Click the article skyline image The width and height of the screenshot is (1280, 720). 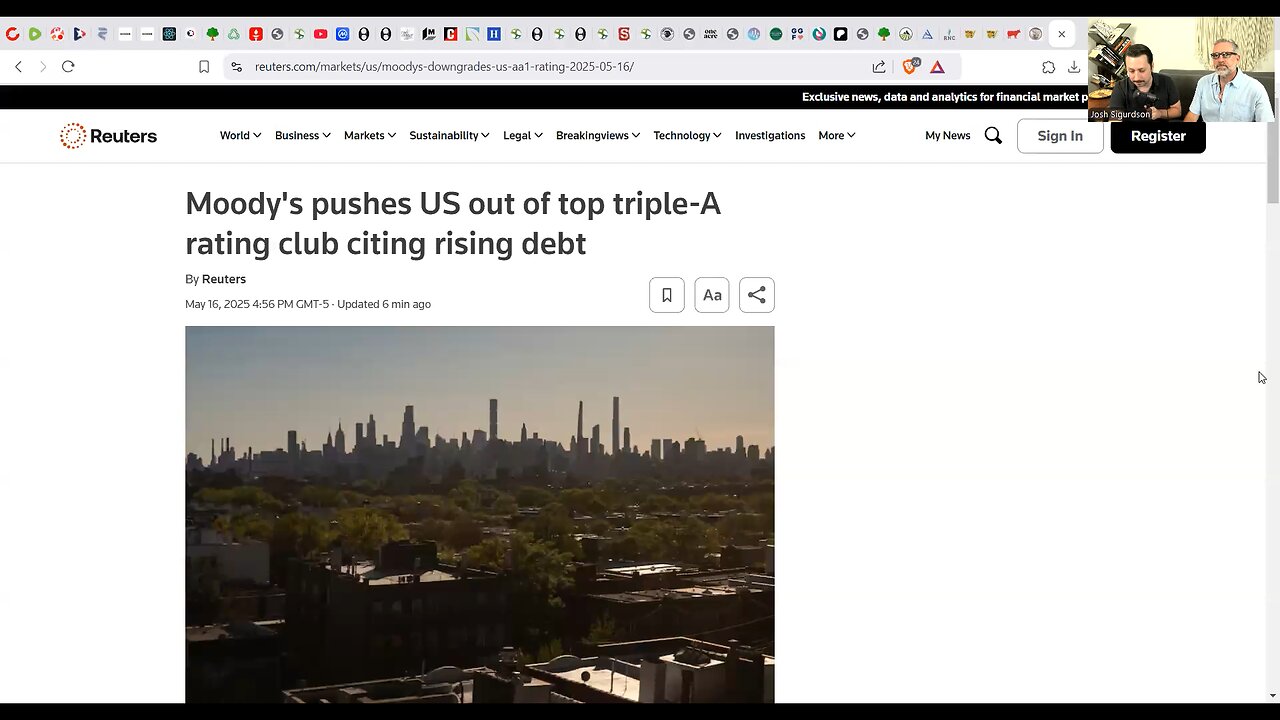[x=479, y=514]
